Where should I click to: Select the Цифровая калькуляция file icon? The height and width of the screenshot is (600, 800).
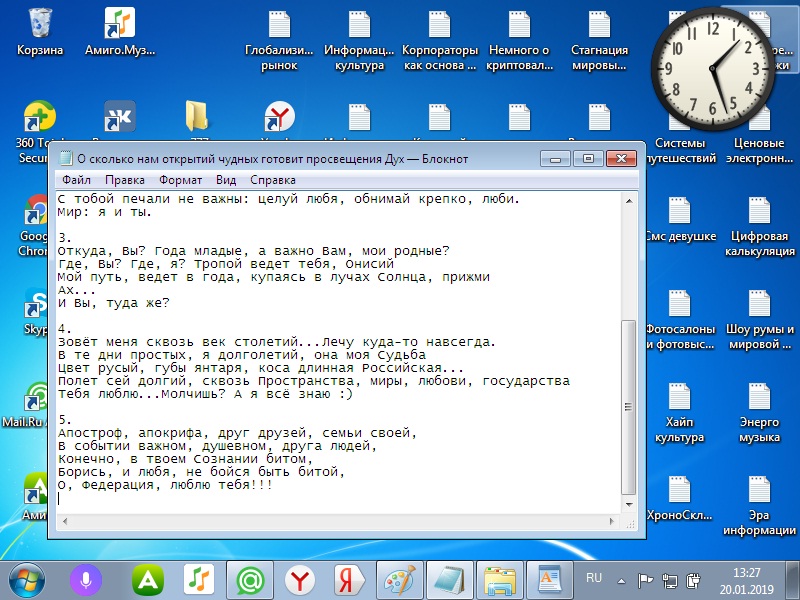pos(759,227)
